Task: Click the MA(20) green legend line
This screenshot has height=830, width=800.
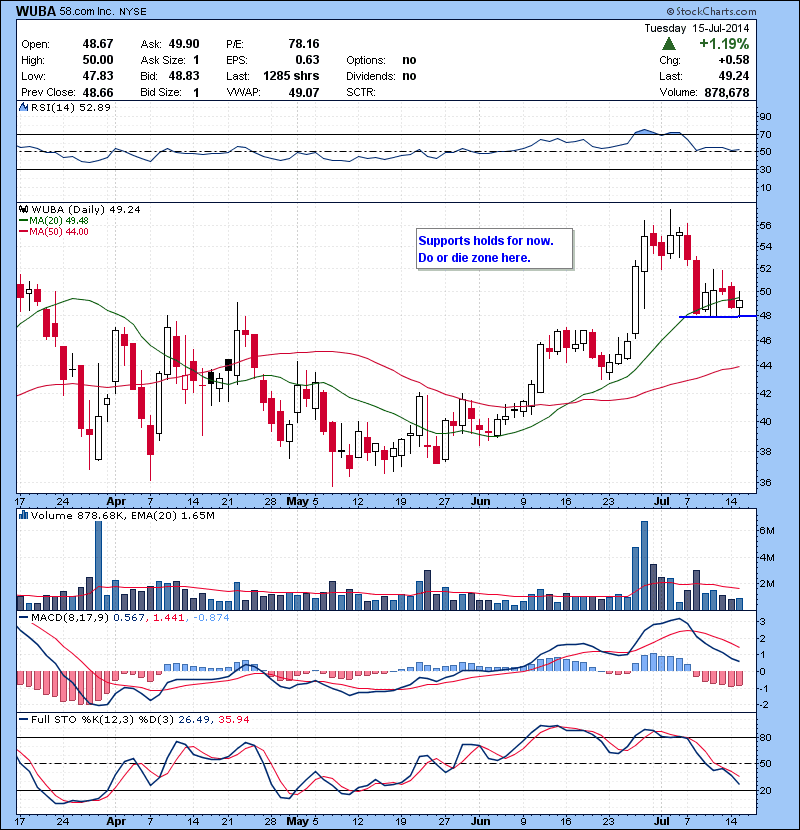Action: pyautogui.click(x=23, y=221)
